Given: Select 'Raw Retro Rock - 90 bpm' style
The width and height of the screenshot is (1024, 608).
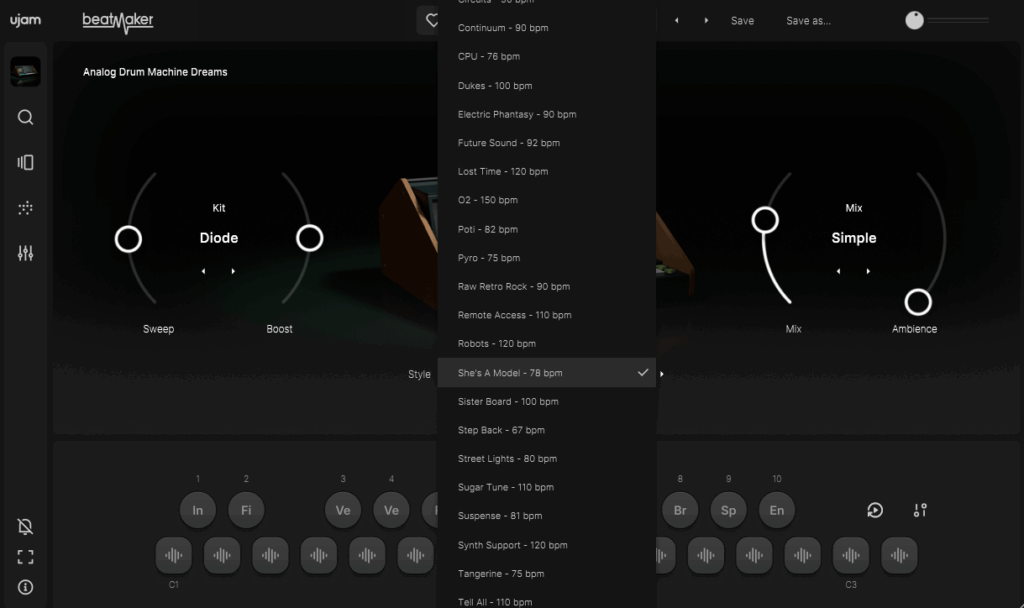Looking at the screenshot, I should [513, 287].
